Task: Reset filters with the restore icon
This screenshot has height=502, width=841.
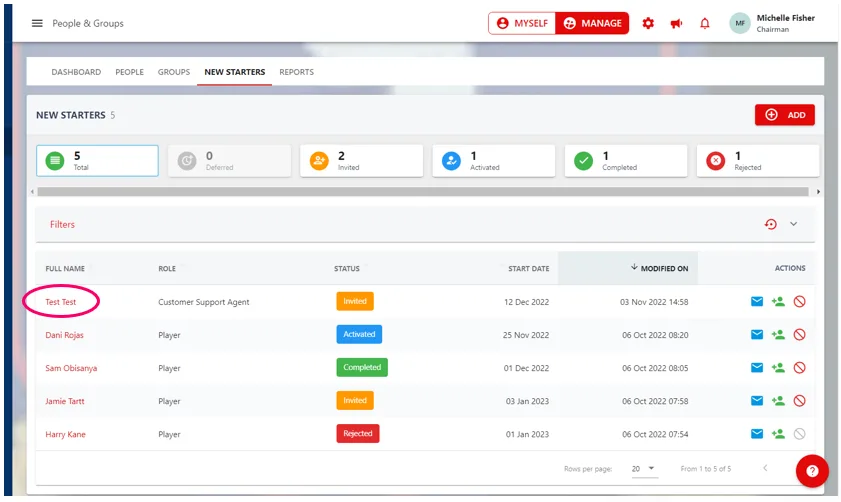Action: point(771,224)
